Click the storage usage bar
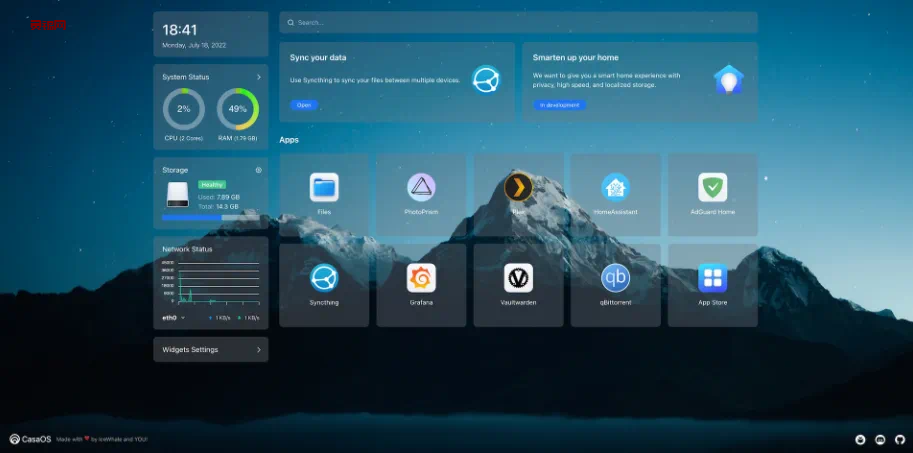Viewport: 913px width, 453px height. (x=210, y=217)
